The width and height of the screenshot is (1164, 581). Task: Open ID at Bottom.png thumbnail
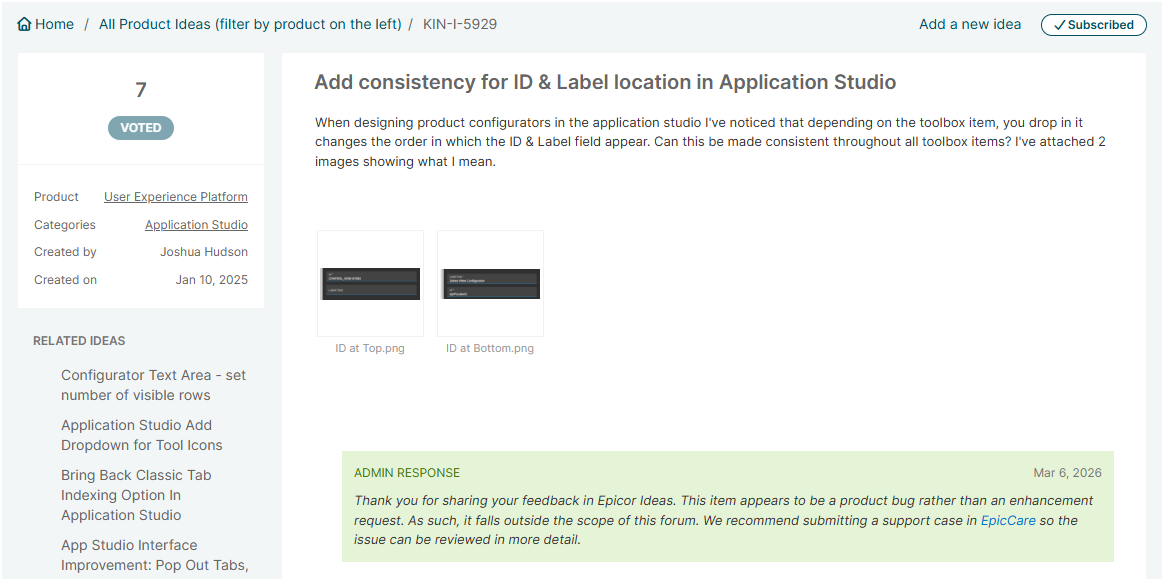click(x=490, y=283)
